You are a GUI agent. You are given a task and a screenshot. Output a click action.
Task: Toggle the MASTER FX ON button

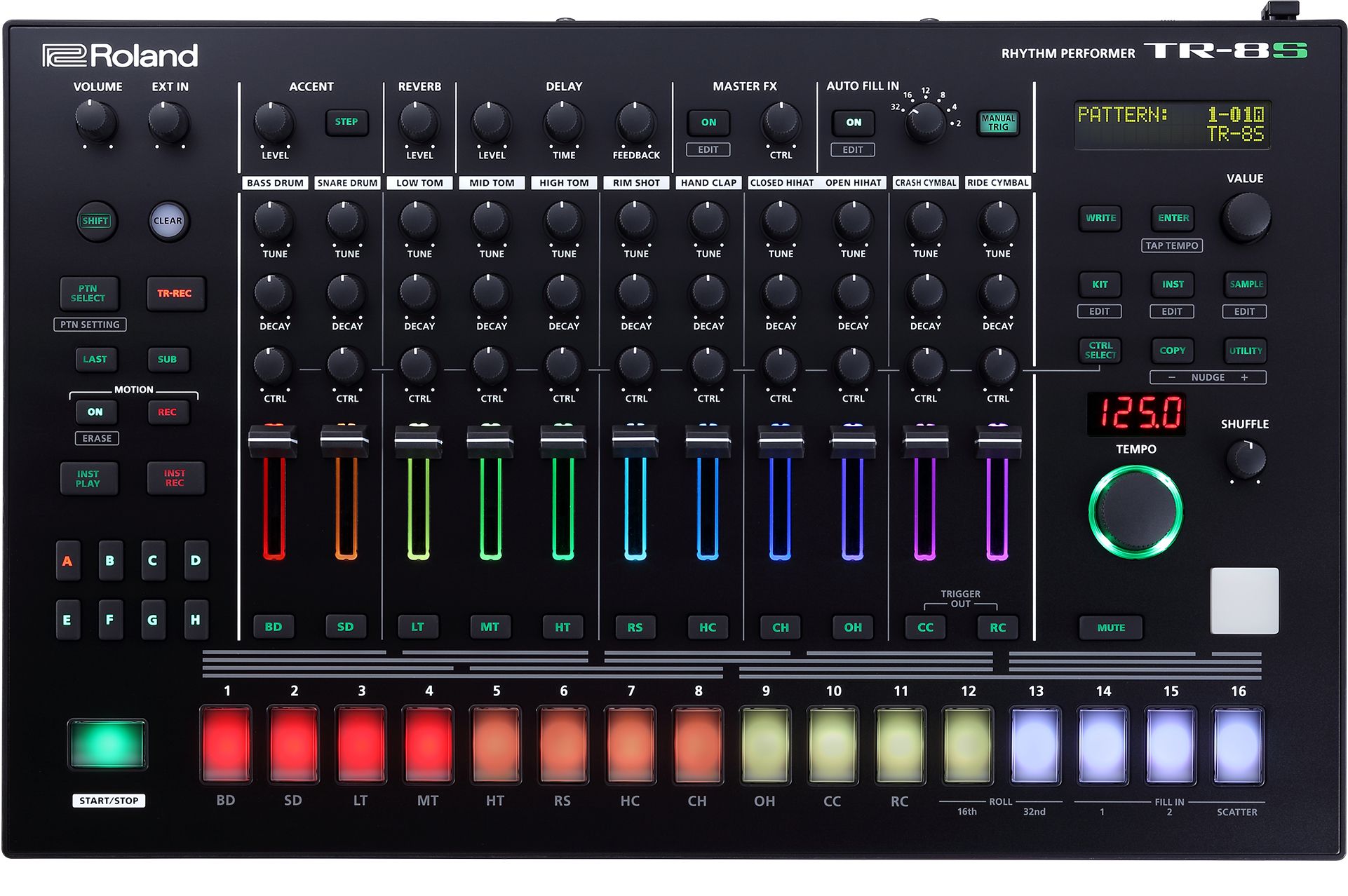click(x=708, y=122)
